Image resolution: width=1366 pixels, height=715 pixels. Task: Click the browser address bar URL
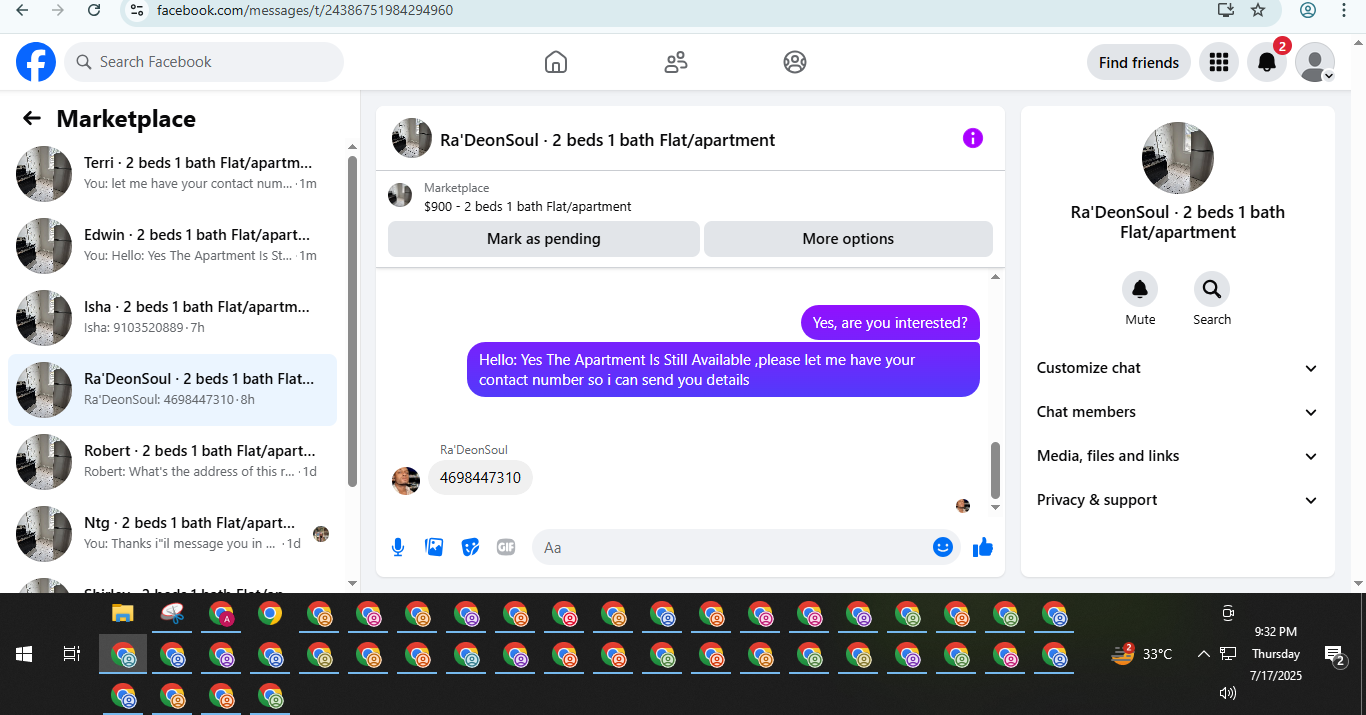pyautogui.click(x=305, y=10)
